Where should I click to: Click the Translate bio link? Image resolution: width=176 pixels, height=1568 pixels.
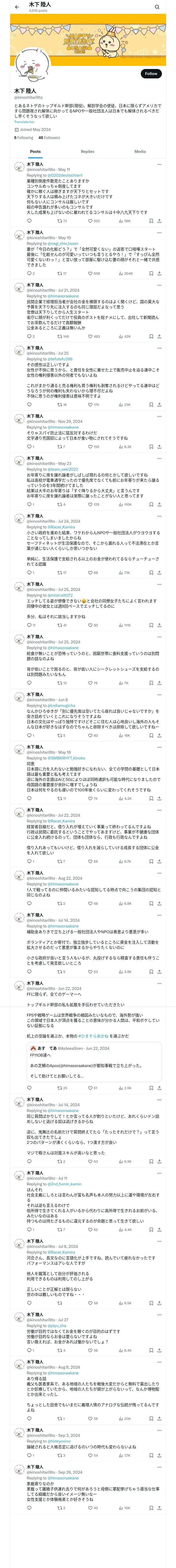[x=24, y=122]
